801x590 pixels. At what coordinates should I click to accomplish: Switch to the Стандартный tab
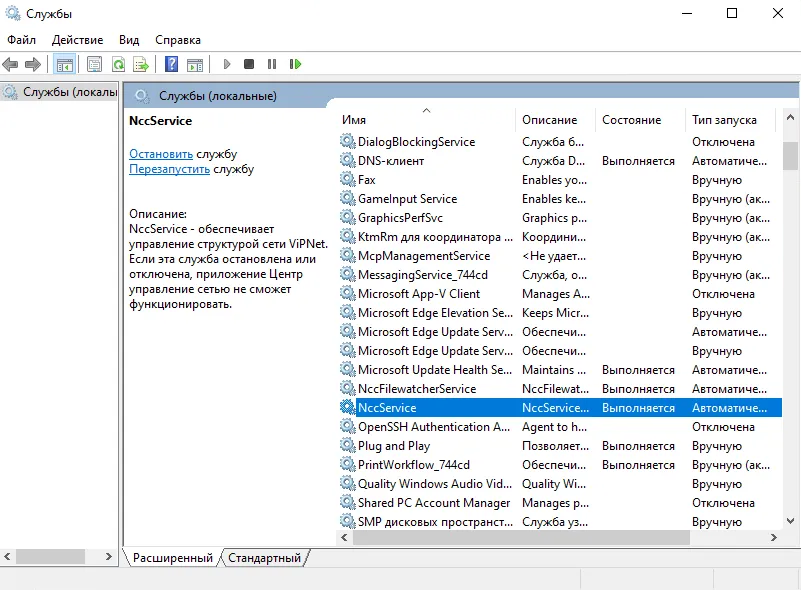coord(264,558)
